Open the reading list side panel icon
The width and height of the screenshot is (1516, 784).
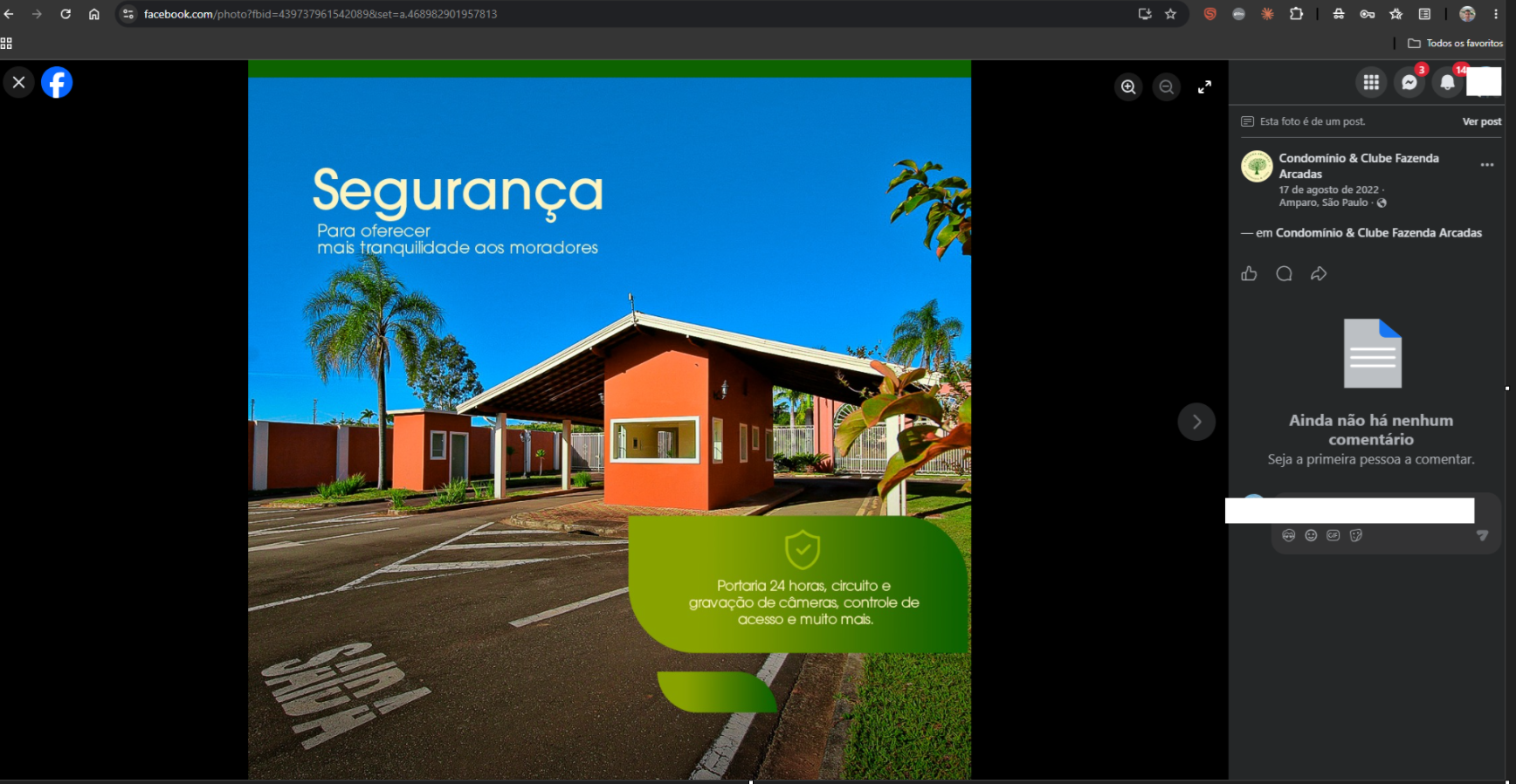pos(1424,14)
